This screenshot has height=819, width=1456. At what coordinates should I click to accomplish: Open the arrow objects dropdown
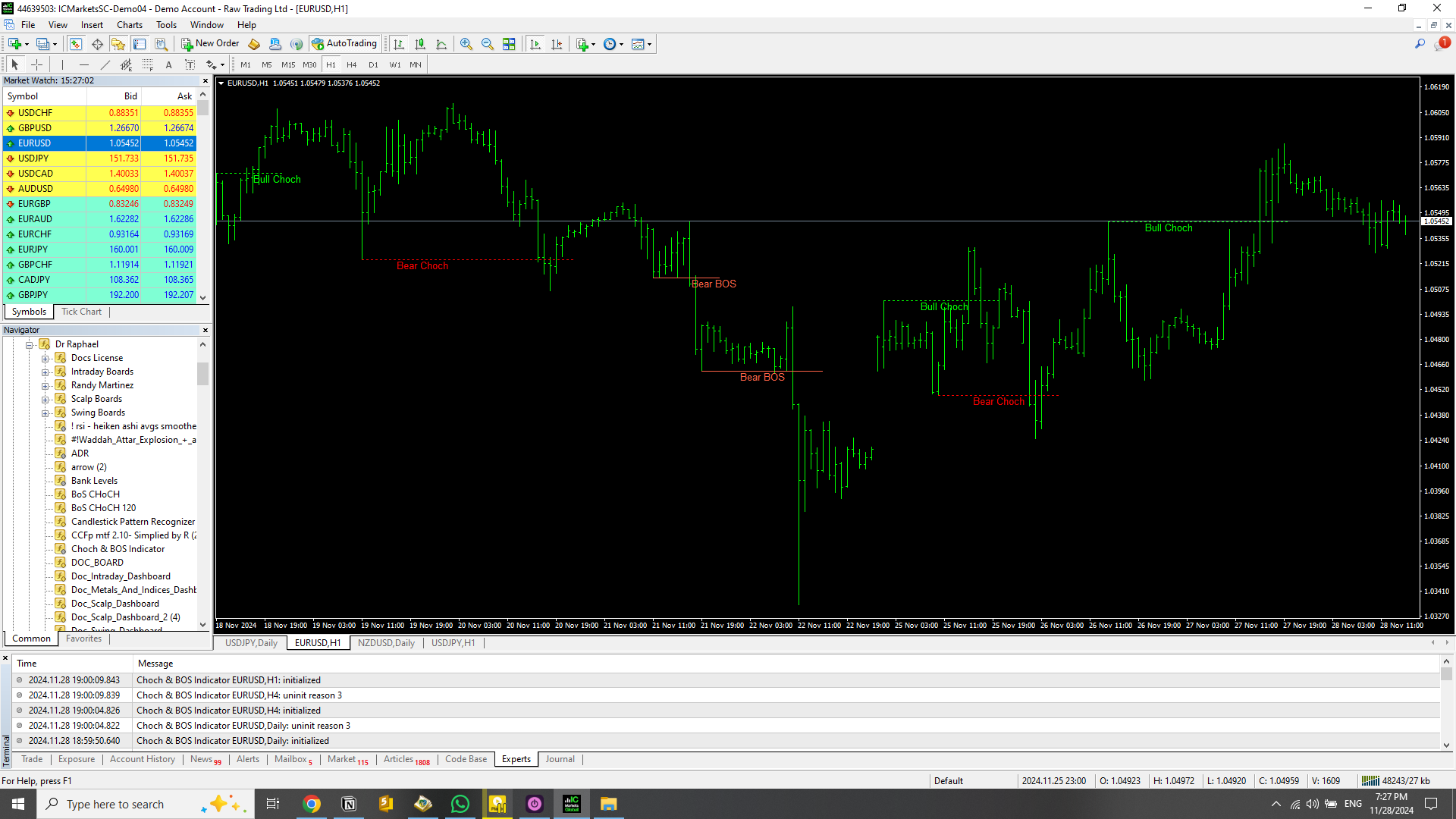pyautogui.click(x=221, y=64)
